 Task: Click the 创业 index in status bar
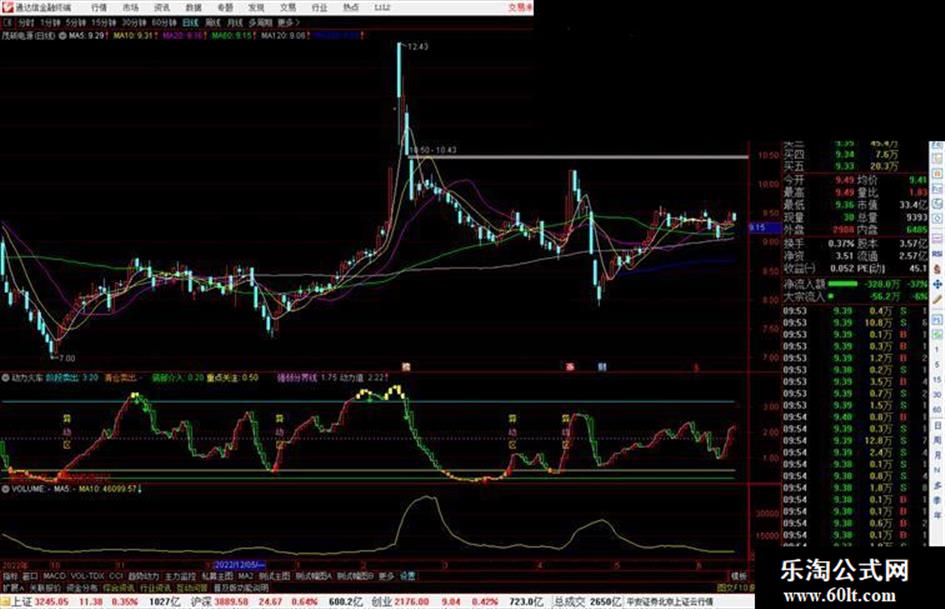click(x=381, y=602)
